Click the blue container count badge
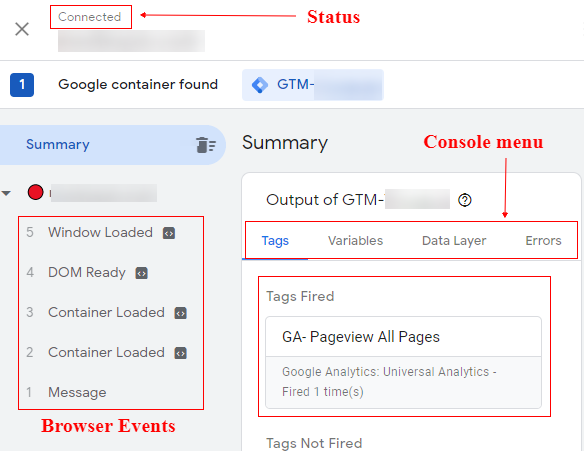584x451 pixels. 22,85
